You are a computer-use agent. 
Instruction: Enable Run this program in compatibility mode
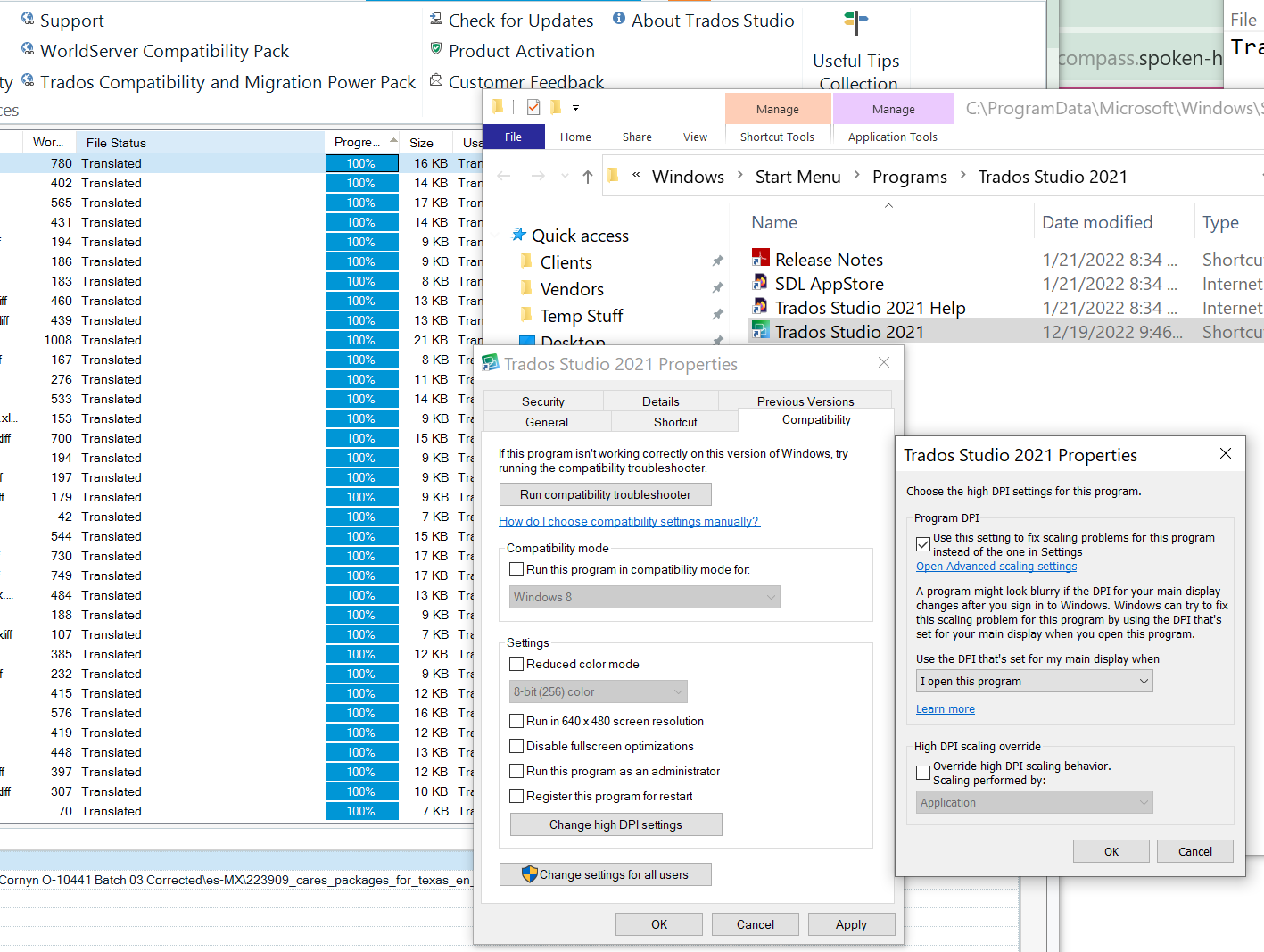point(516,569)
